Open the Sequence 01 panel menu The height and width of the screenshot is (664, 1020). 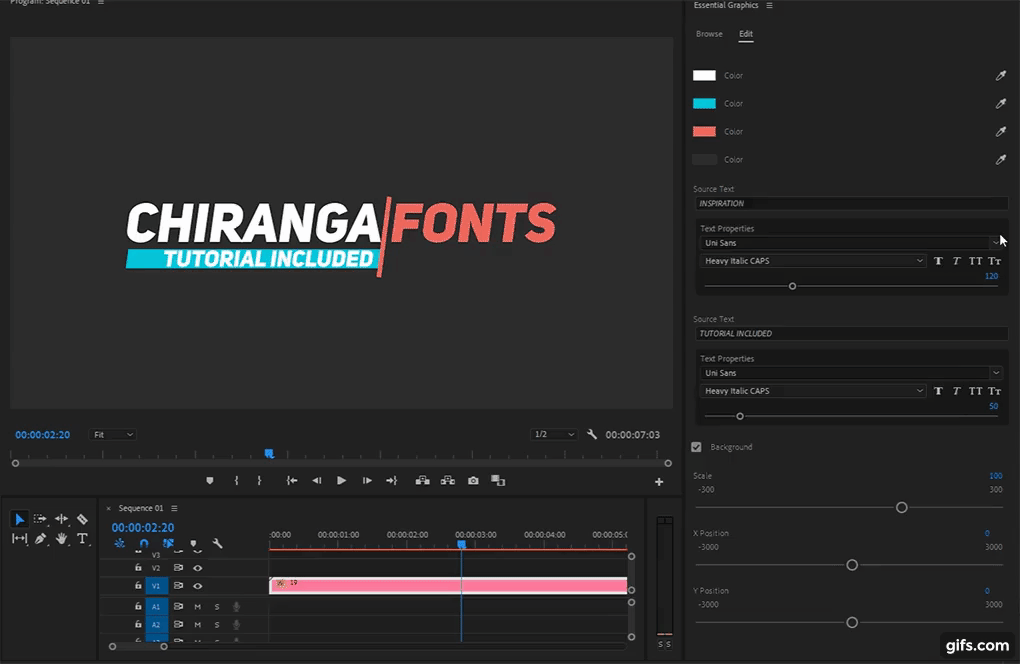[174, 508]
